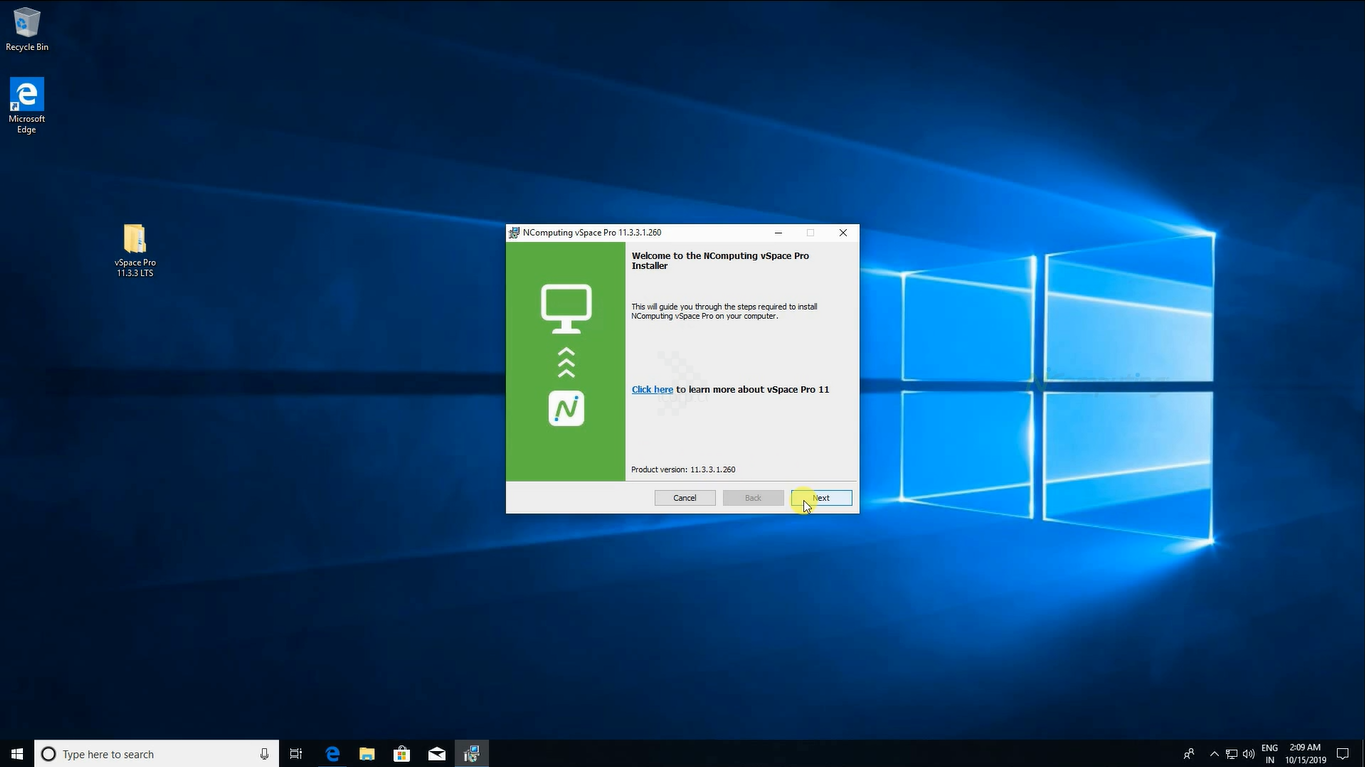Click the Next button in installer
1365x767 pixels.
[821, 498]
